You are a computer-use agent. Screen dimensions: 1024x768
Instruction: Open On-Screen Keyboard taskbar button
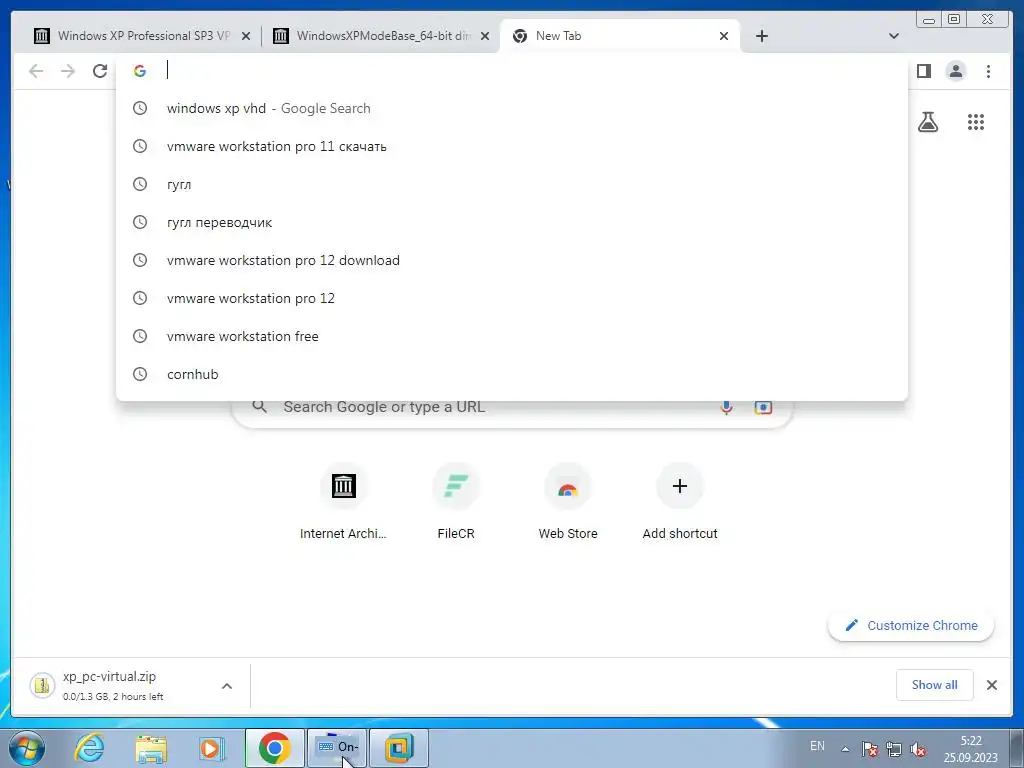(337, 748)
